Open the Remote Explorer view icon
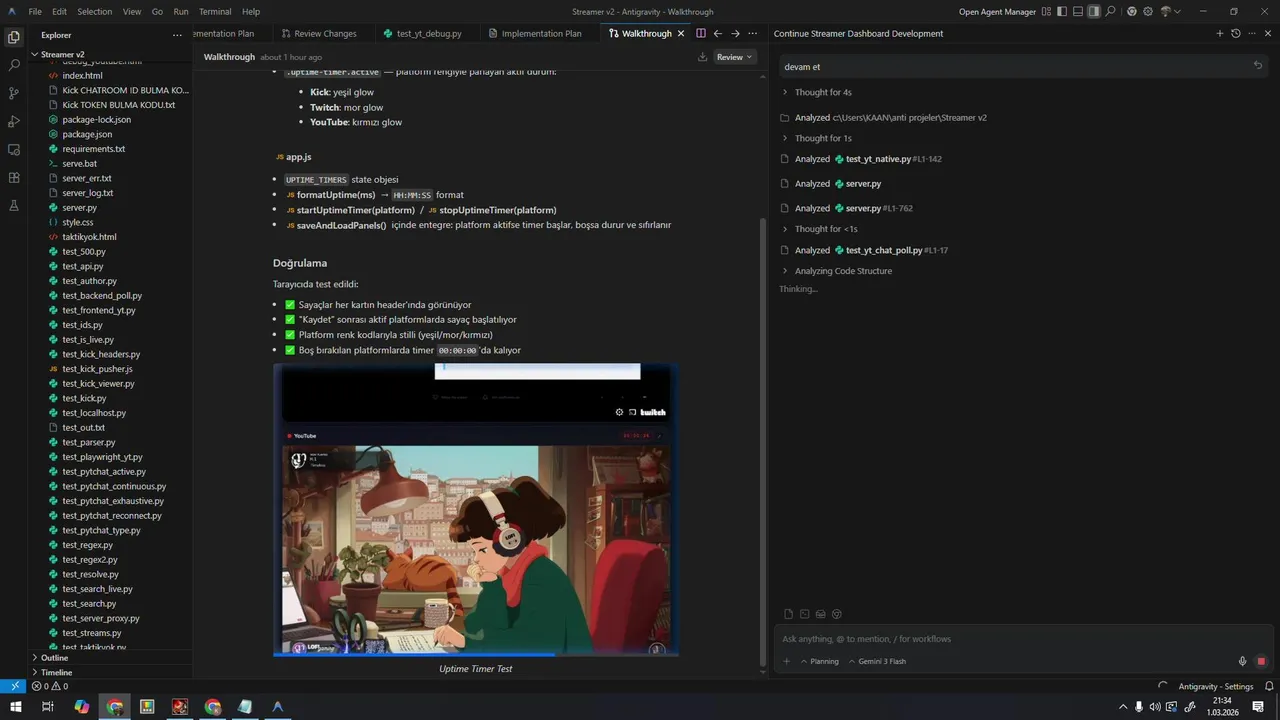This screenshot has width=1280, height=720. (14, 149)
